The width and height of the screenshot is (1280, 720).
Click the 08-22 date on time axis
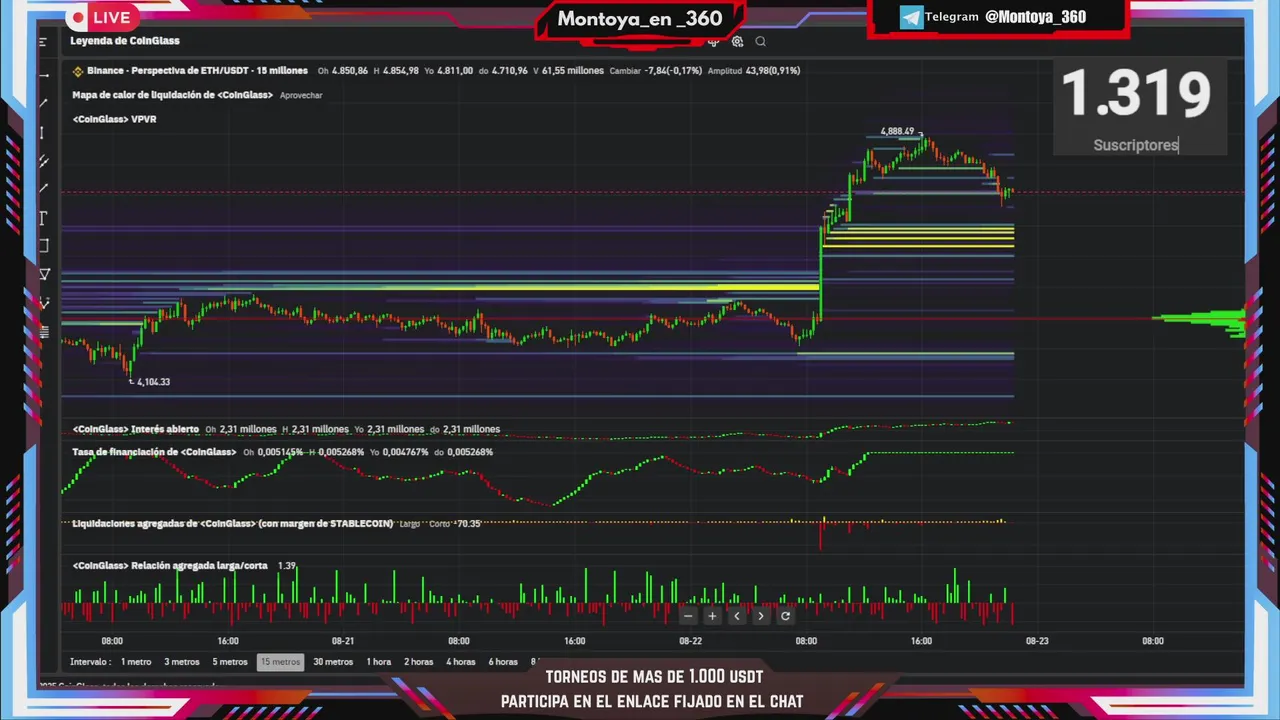pyautogui.click(x=690, y=641)
